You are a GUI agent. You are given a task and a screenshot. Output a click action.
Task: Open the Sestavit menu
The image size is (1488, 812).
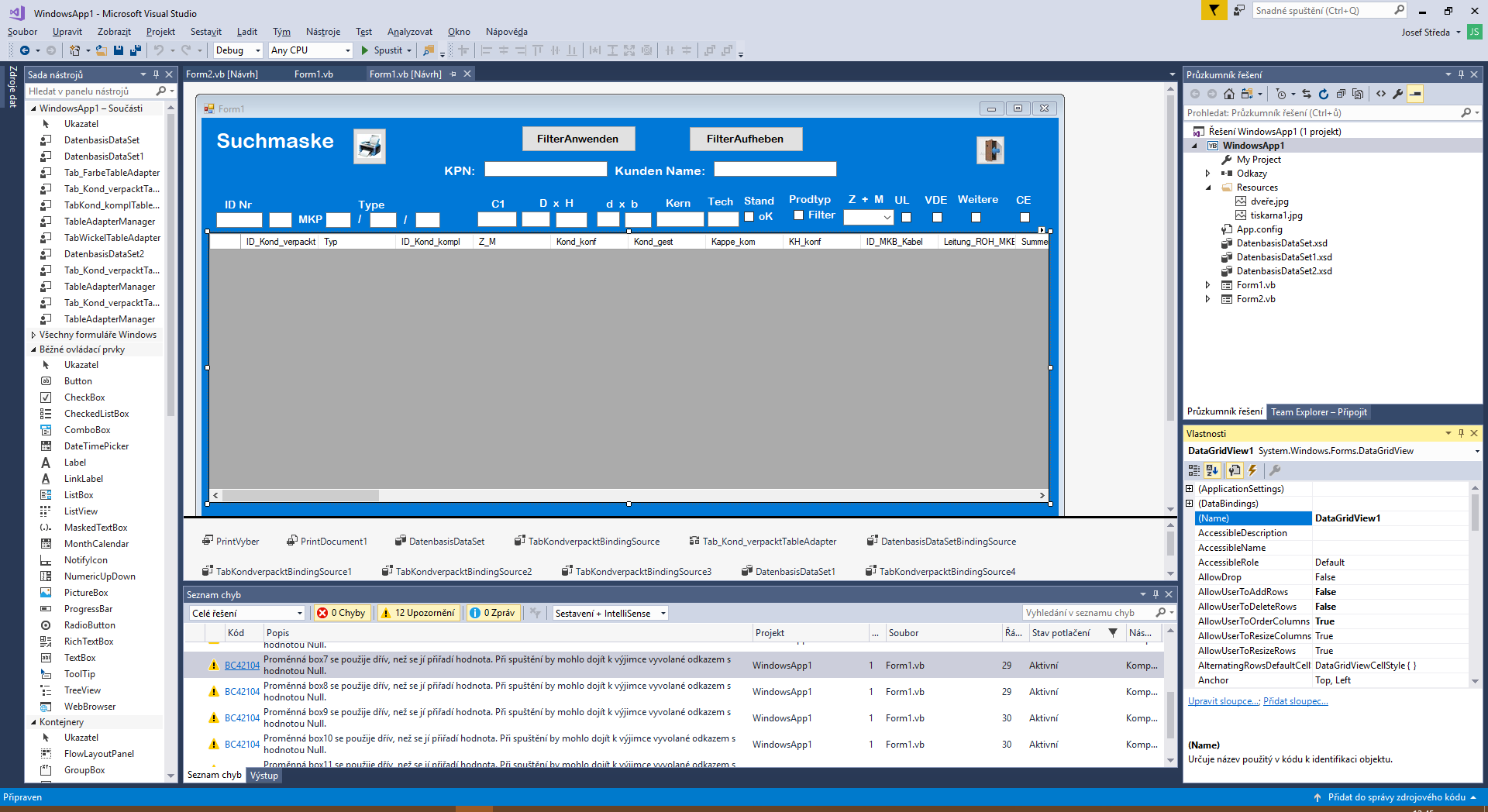pos(205,32)
